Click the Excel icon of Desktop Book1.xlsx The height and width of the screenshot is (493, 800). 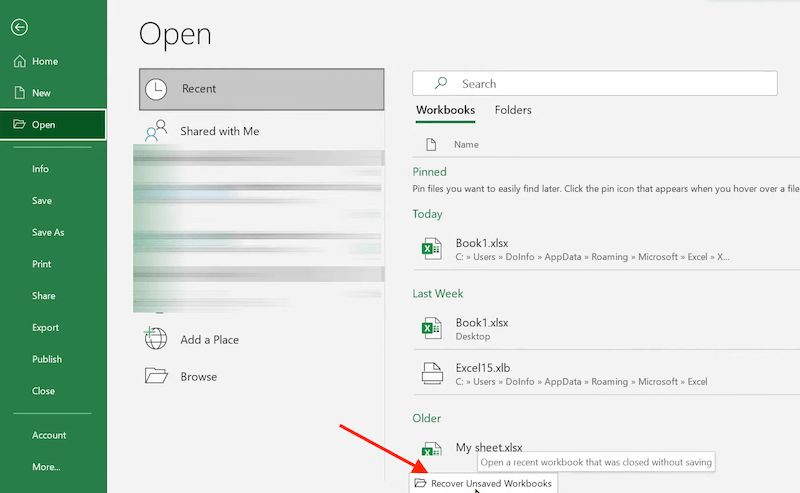432,328
